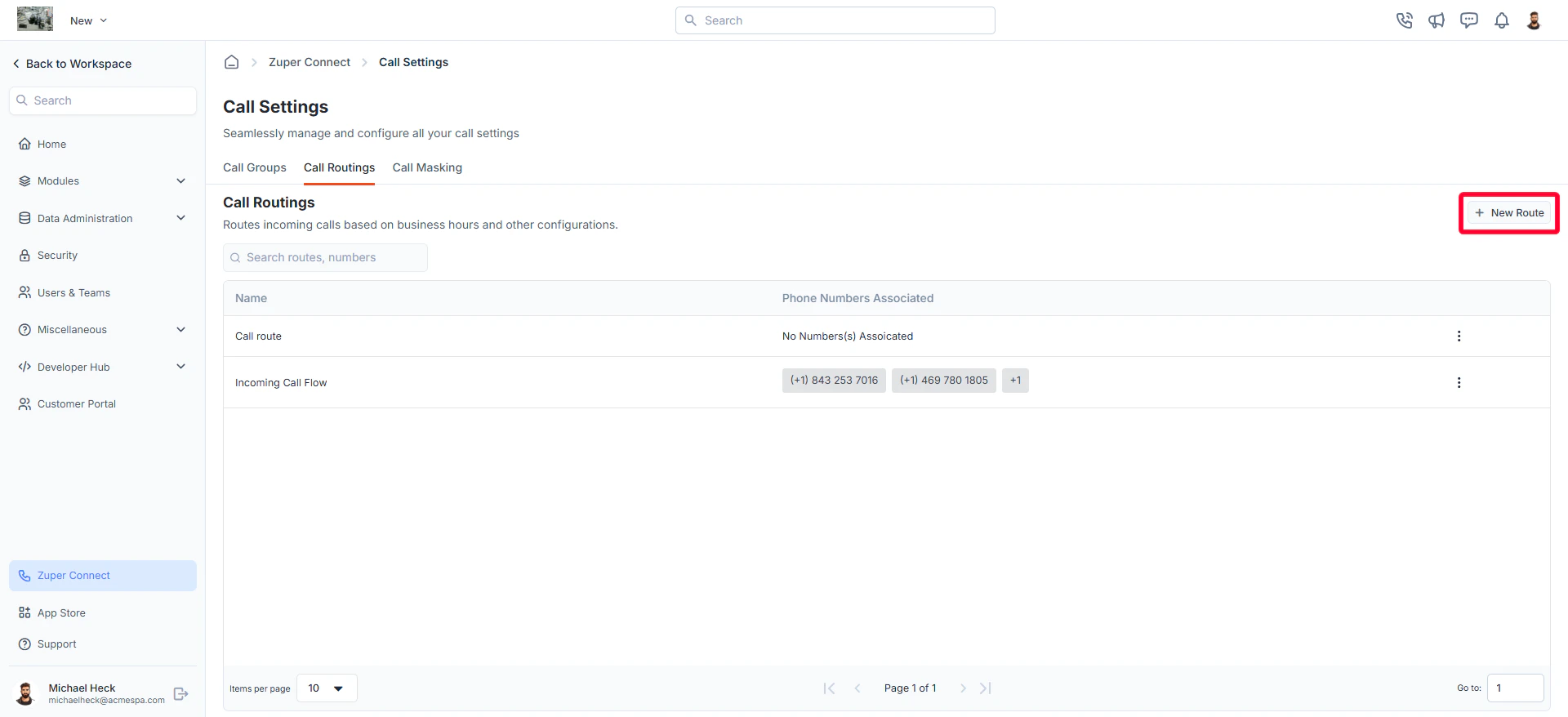Viewport: 1568px width, 717px height.
Task: Go Back to Workspace
Action: [72, 64]
